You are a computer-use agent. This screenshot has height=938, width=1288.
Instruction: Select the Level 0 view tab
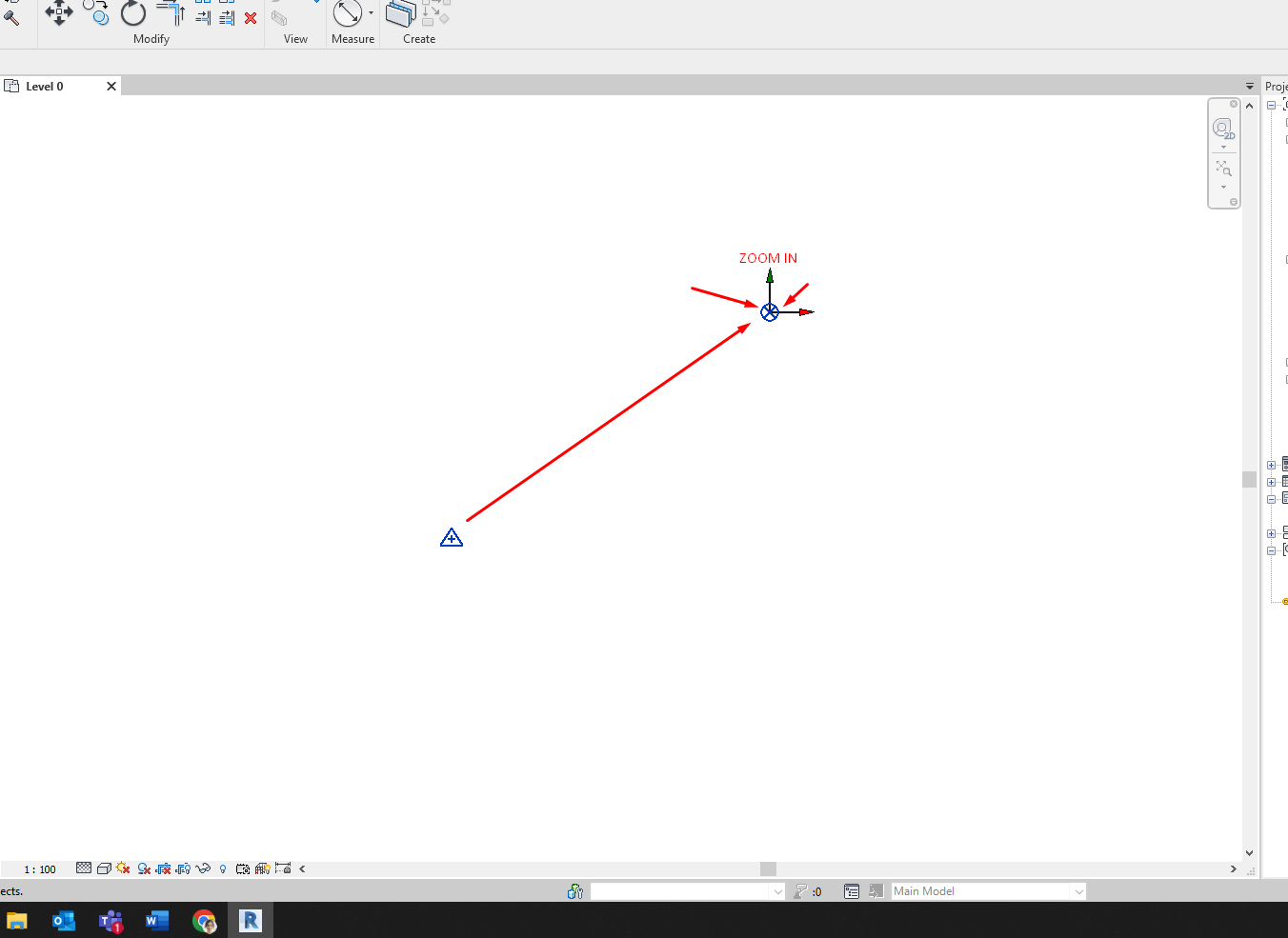coord(43,86)
